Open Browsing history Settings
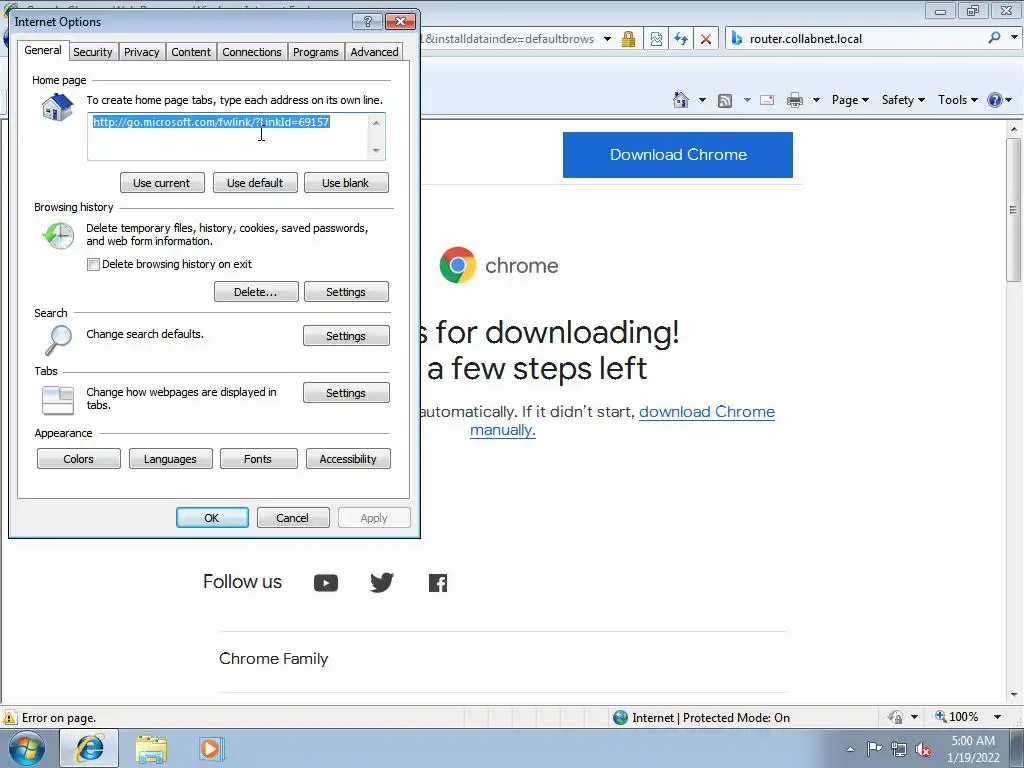 point(346,292)
